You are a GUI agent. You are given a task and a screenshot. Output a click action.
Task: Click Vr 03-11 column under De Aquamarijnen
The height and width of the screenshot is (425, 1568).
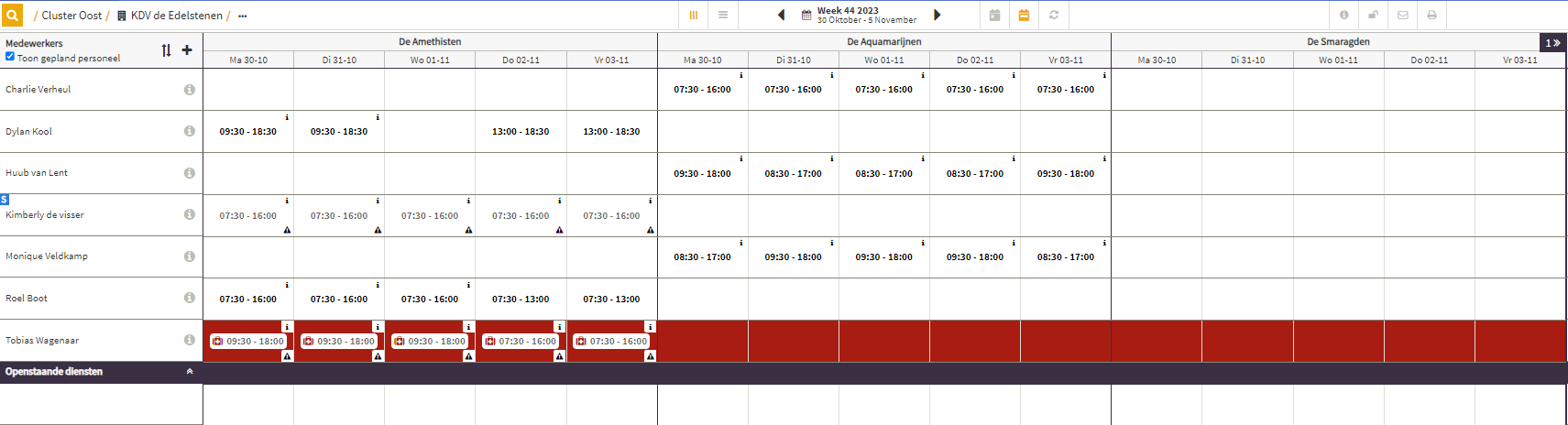(x=1066, y=60)
